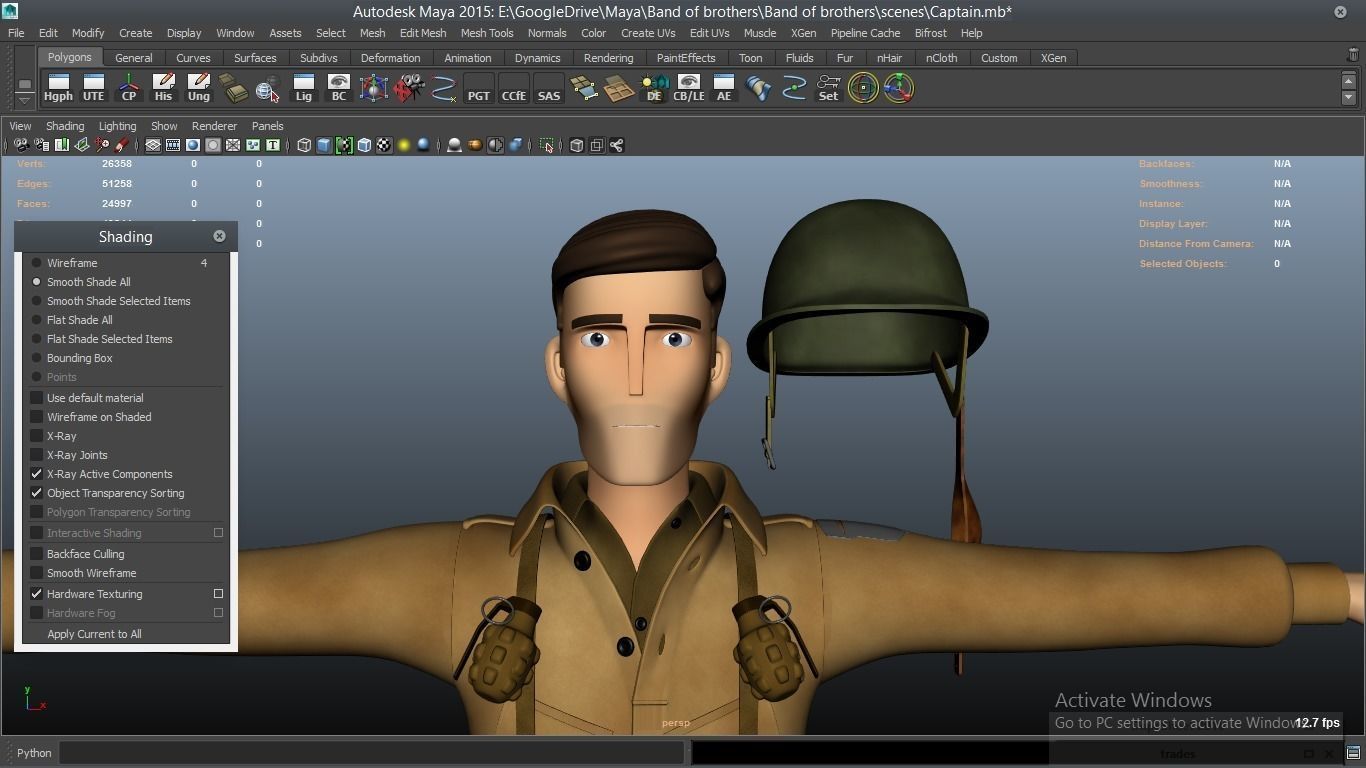The width and height of the screenshot is (1366, 768).
Task: Open the Bifrost menu
Action: tap(930, 33)
